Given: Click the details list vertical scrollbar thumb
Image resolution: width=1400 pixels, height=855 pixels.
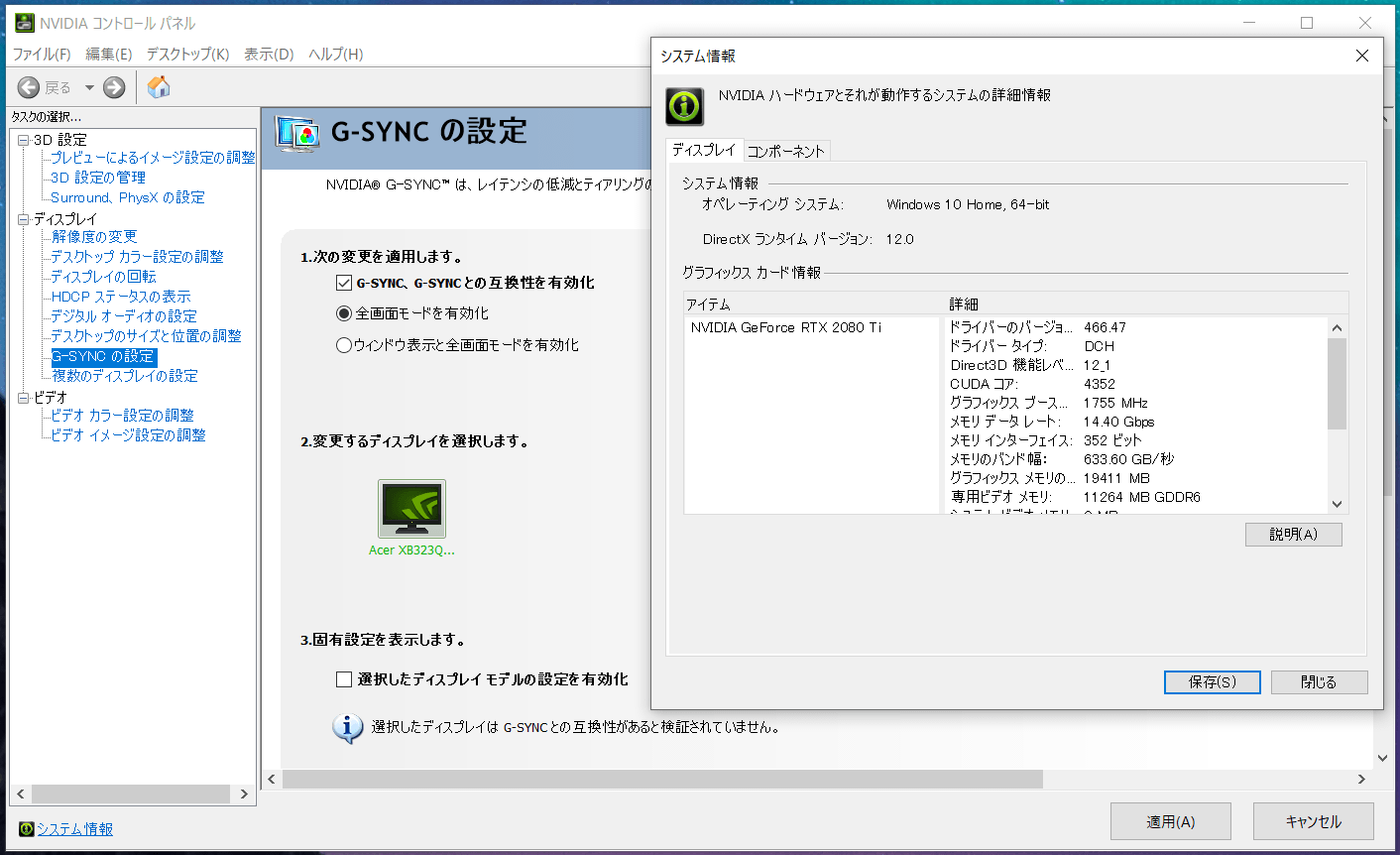Looking at the screenshot, I should coord(1337,384).
